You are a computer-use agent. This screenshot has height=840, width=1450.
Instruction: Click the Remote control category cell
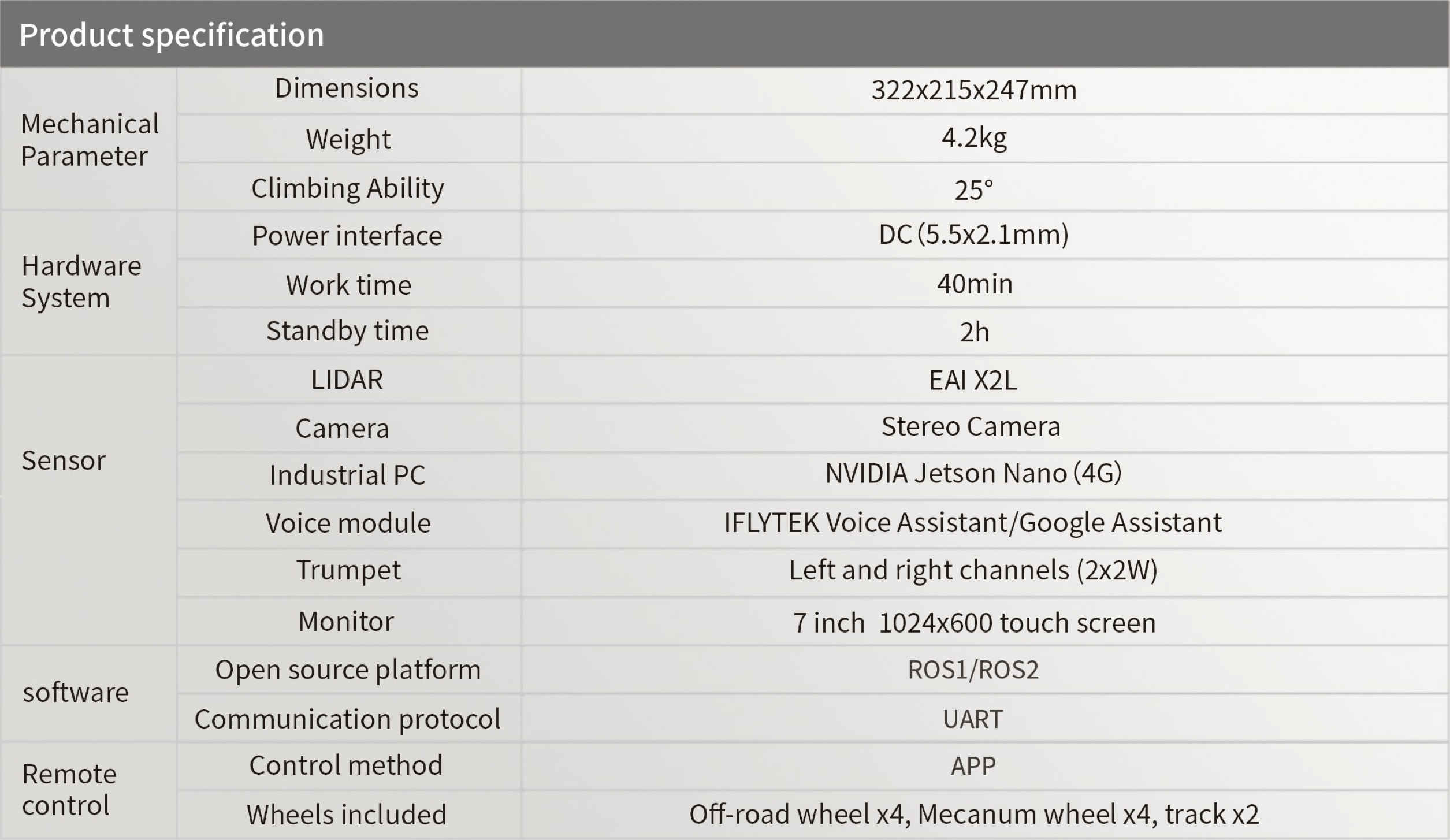[x=69, y=789]
